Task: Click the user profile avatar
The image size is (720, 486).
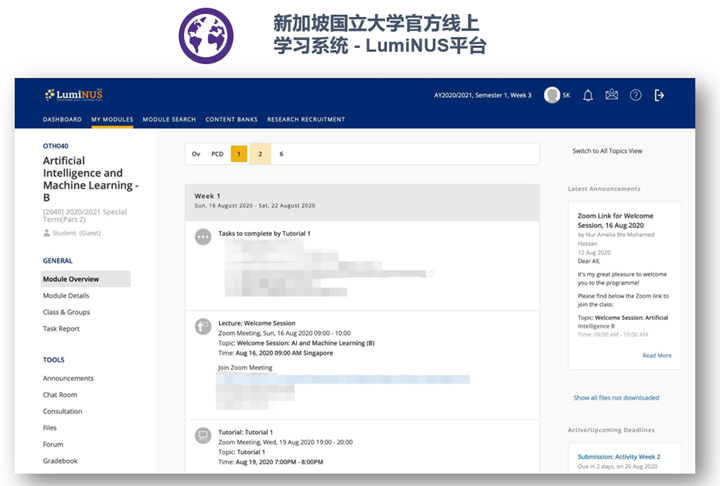Action: [551, 95]
